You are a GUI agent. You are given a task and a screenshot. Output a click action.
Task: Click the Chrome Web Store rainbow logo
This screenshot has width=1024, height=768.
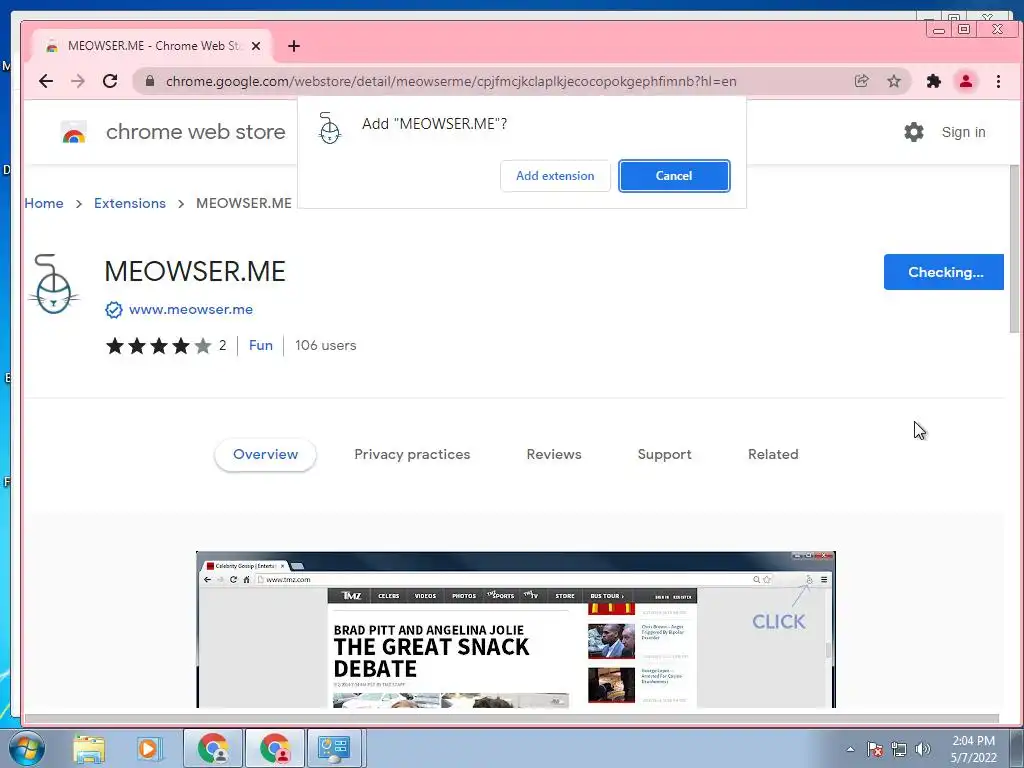[x=74, y=132]
